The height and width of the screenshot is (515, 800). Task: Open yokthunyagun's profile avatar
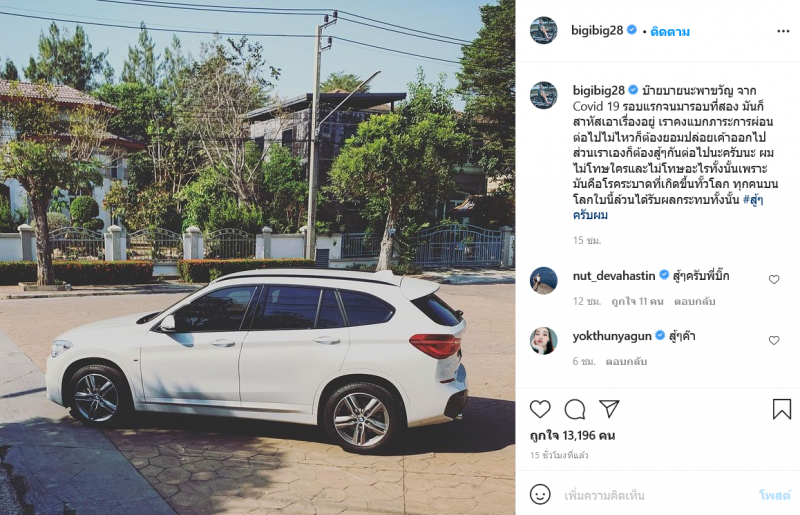543,340
